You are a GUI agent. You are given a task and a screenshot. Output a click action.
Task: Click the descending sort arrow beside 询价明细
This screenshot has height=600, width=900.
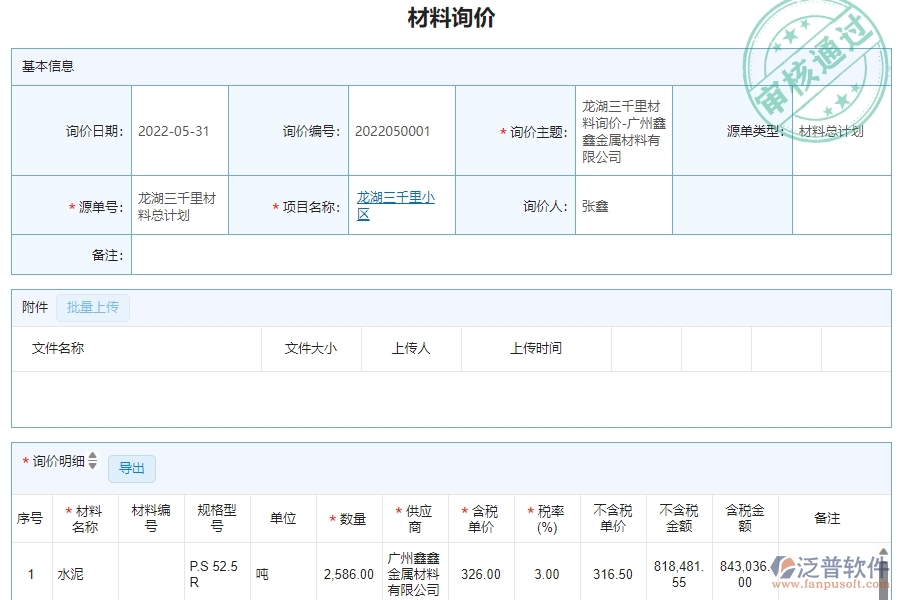[92, 466]
